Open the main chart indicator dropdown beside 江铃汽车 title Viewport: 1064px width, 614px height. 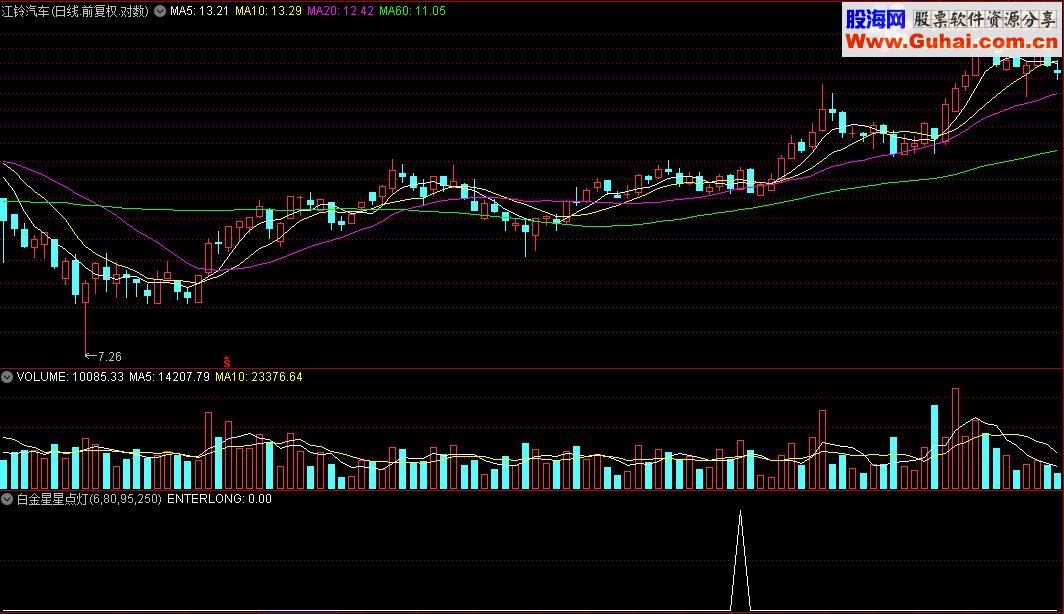tap(160, 11)
